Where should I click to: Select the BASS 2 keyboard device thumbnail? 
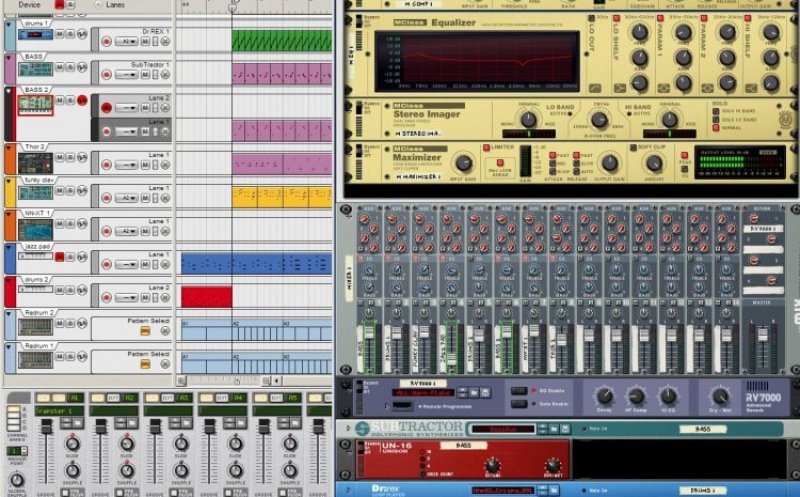point(35,105)
